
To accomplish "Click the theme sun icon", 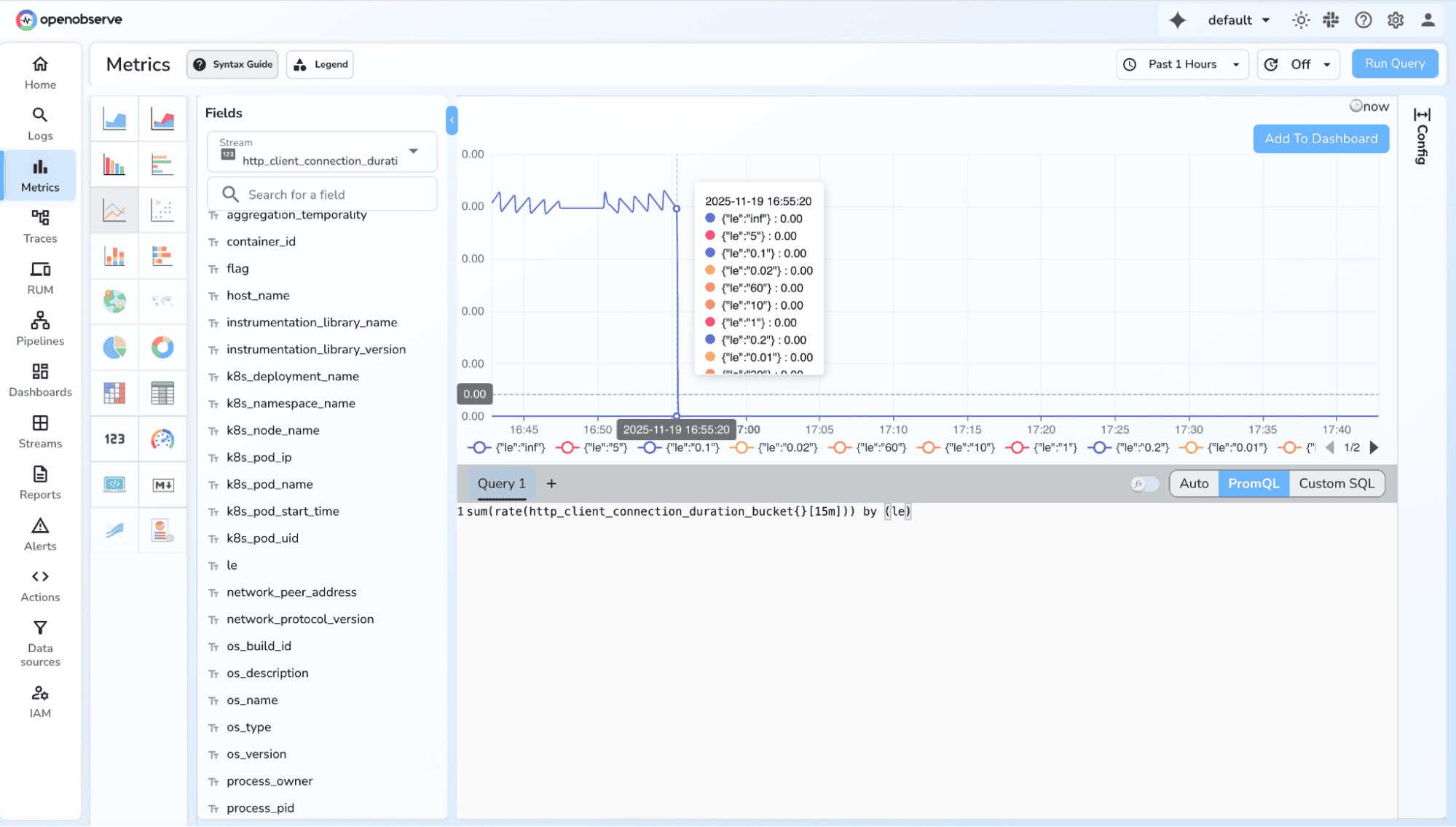I will [x=1300, y=20].
